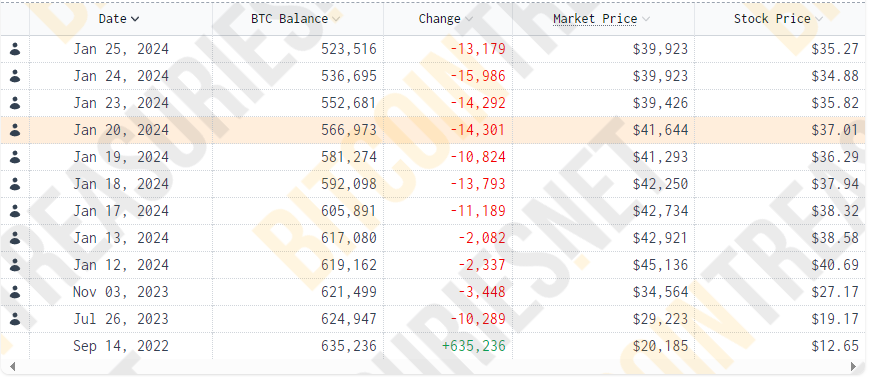This screenshot has width=875, height=377.
Task: Select the Sep 14, 2022 date cell
Action: coord(121,346)
